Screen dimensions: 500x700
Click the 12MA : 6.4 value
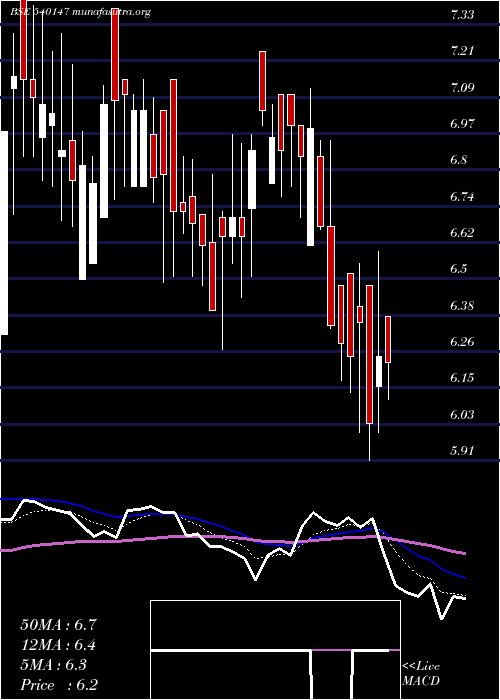(x=58, y=645)
